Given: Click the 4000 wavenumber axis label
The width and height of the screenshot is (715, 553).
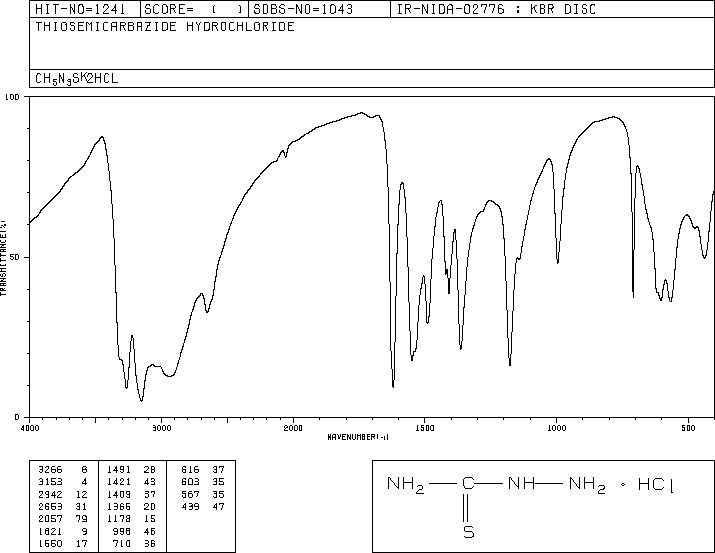Looking at the screenshot, I should pyautogui.click(x=30, y=428).
